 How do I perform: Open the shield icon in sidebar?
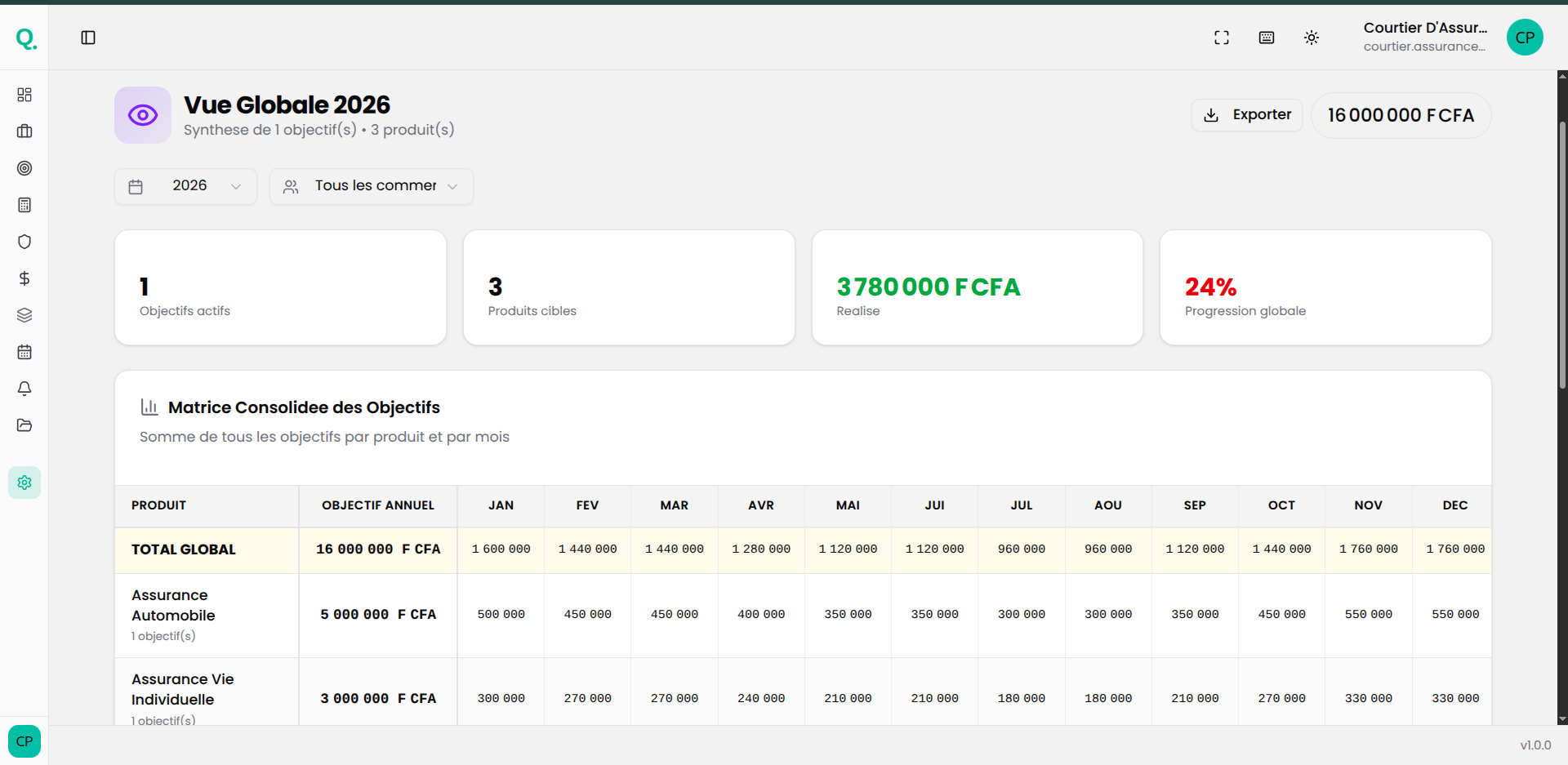(x=24, y=242)
